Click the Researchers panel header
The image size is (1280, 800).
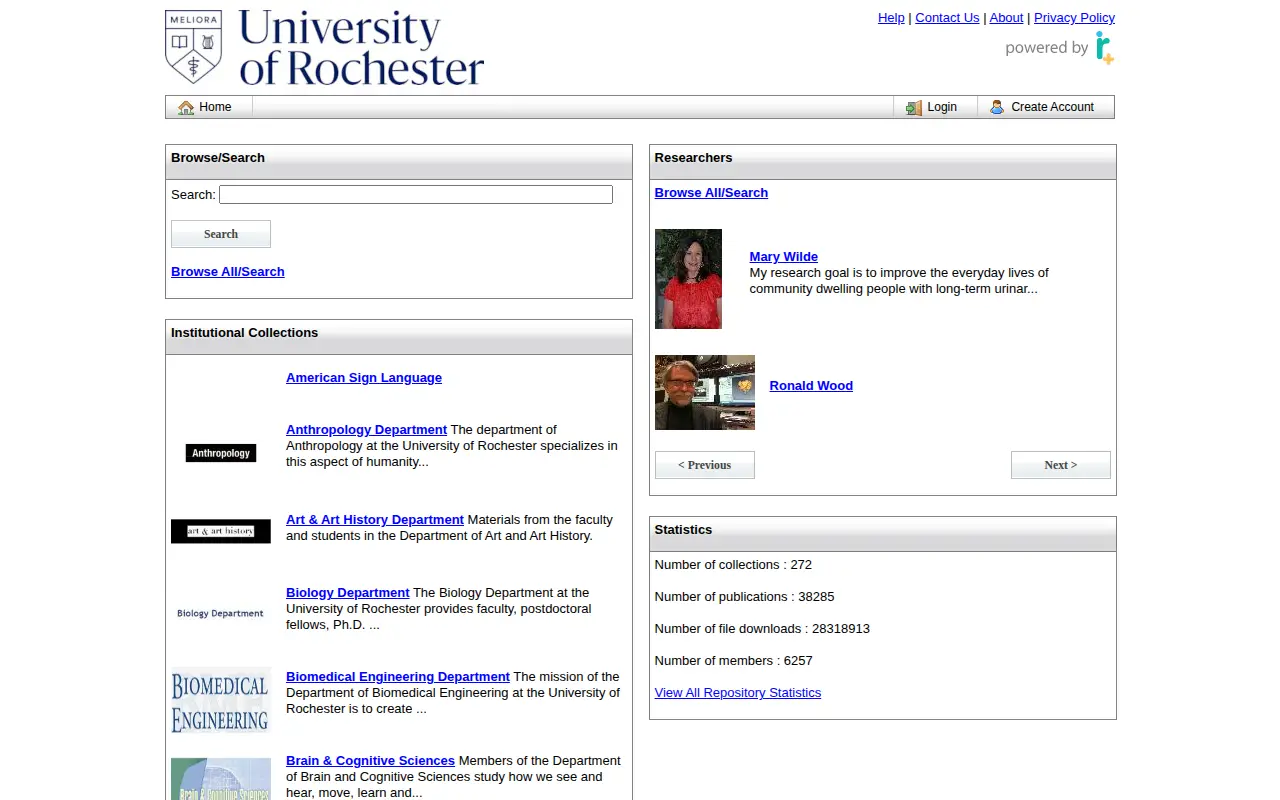tap(883, 162)
